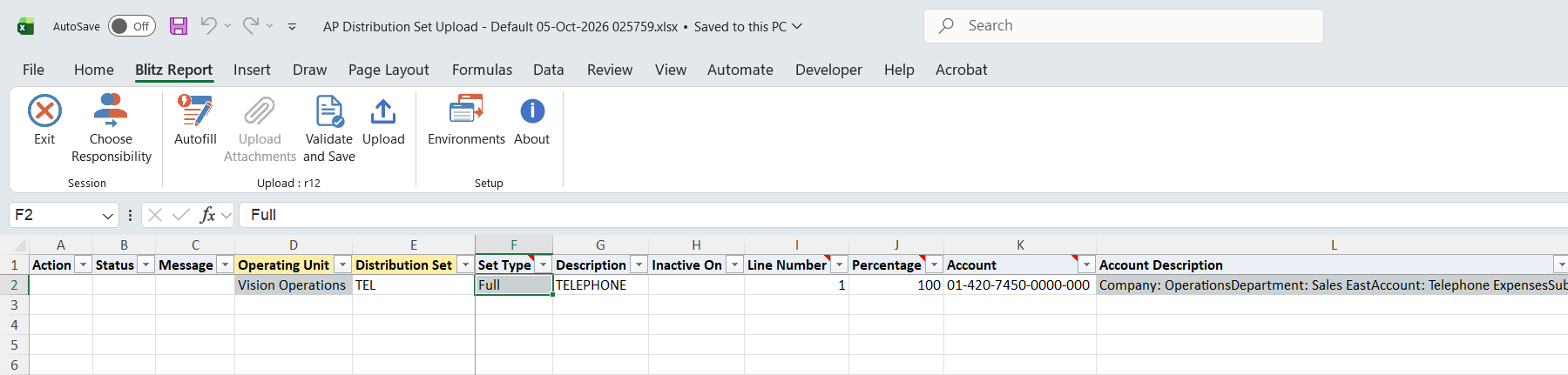Expand the Name Box dropdown
Screen dimensions: 1568x375
(108, 215)
